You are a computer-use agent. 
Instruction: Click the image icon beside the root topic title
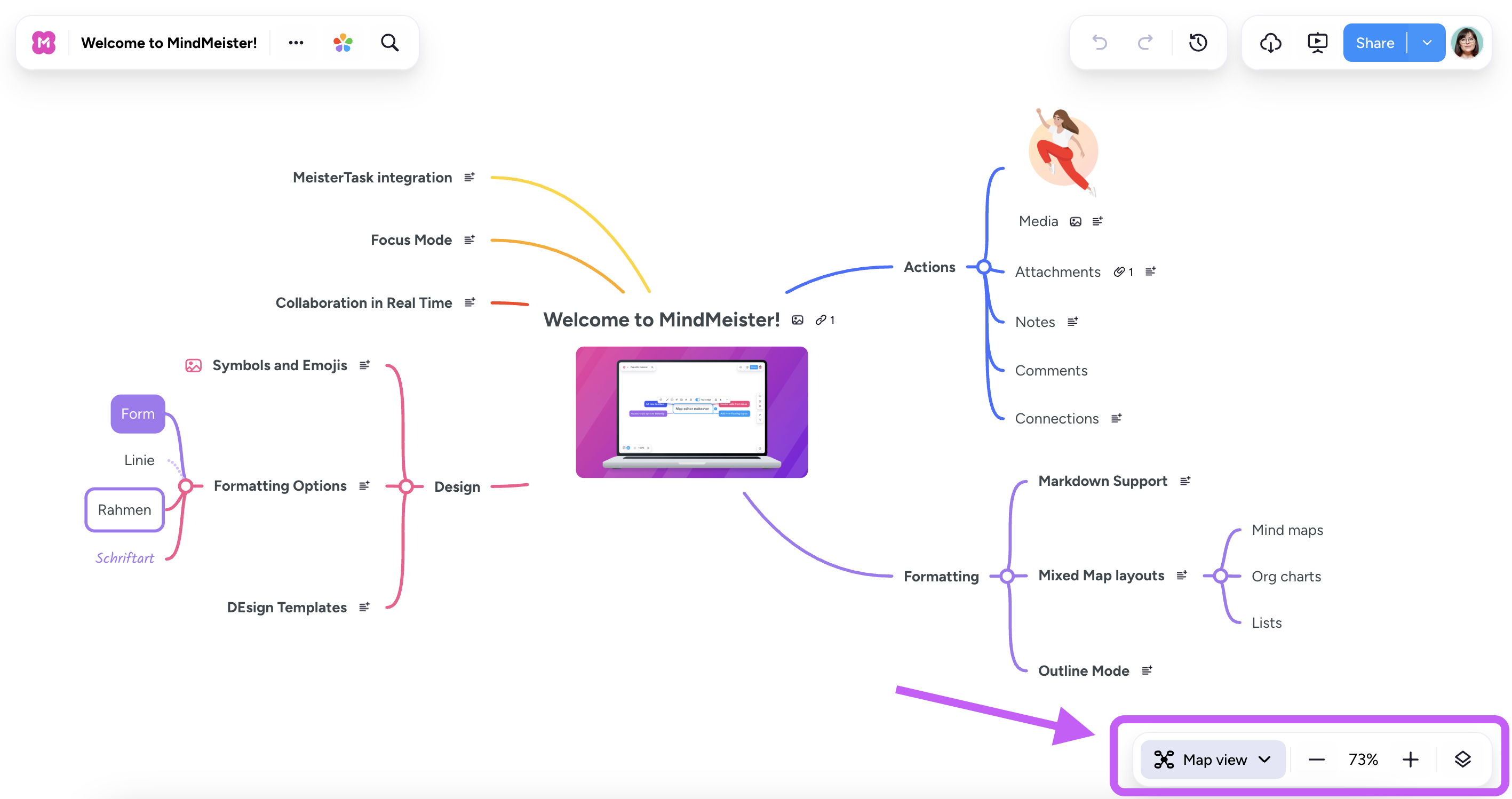[x=797, y=319]
